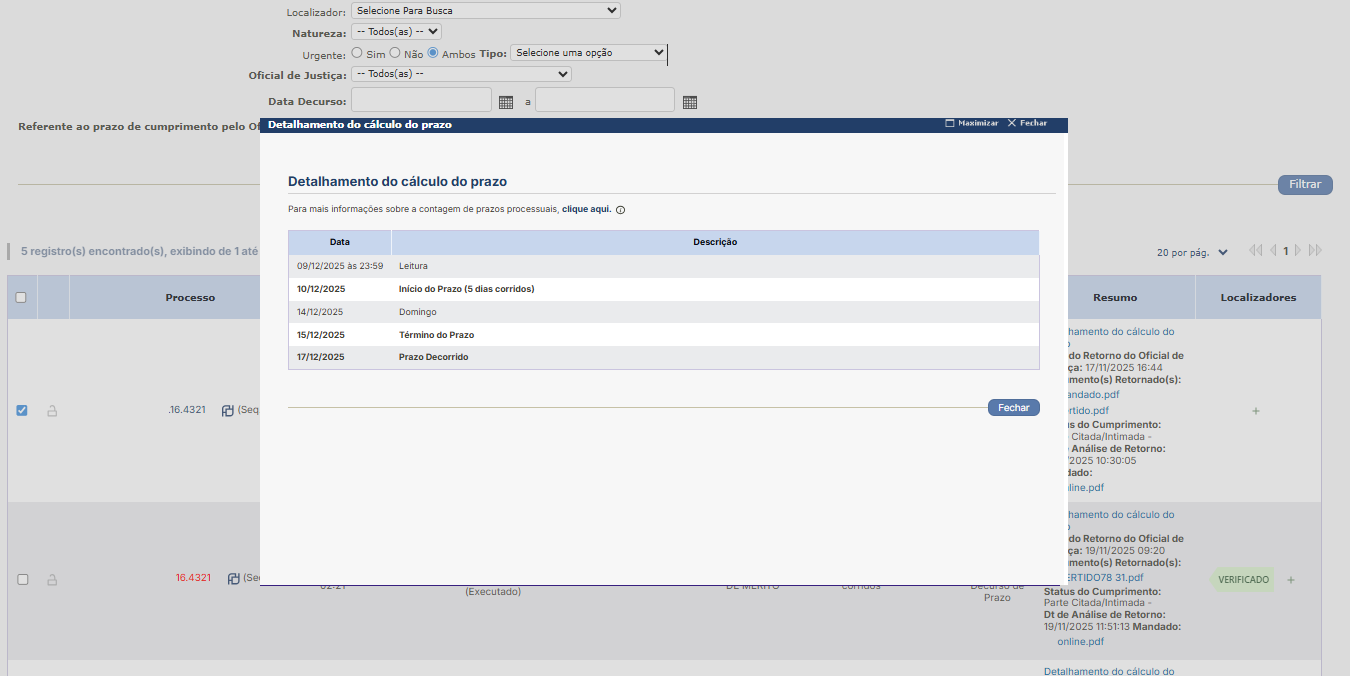Follow the 'clique aqui' link
Screen dimensions: 1350x676
[x=586, y=210]
